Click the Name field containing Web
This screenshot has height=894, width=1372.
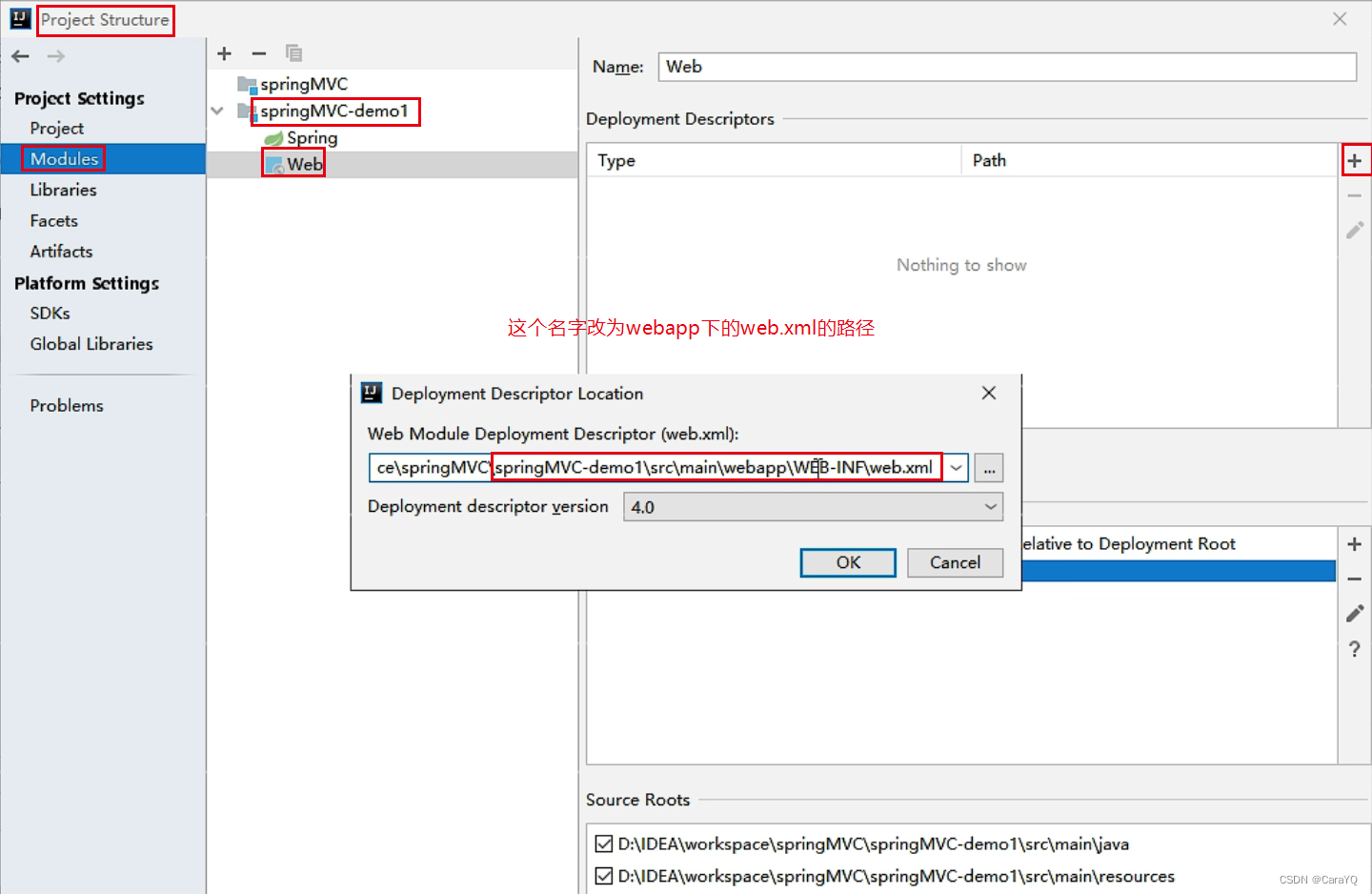coord(1007,67)
